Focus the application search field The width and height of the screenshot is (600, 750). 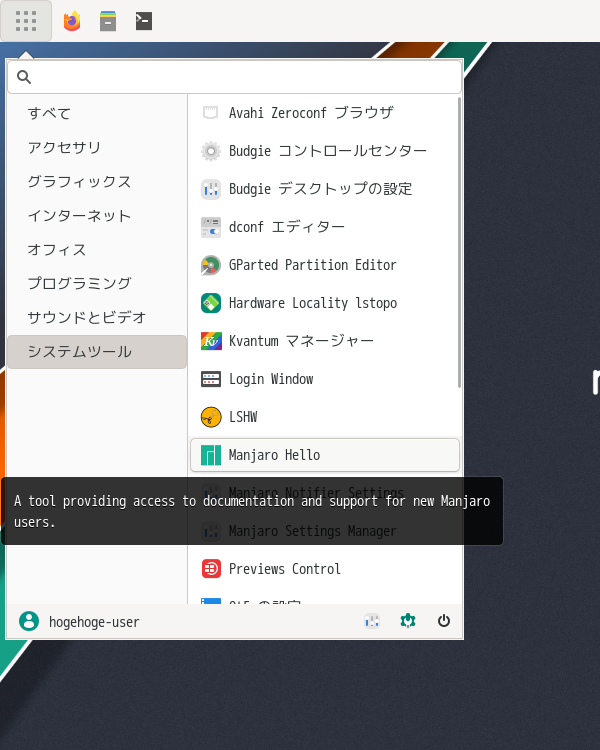[234, 77]
